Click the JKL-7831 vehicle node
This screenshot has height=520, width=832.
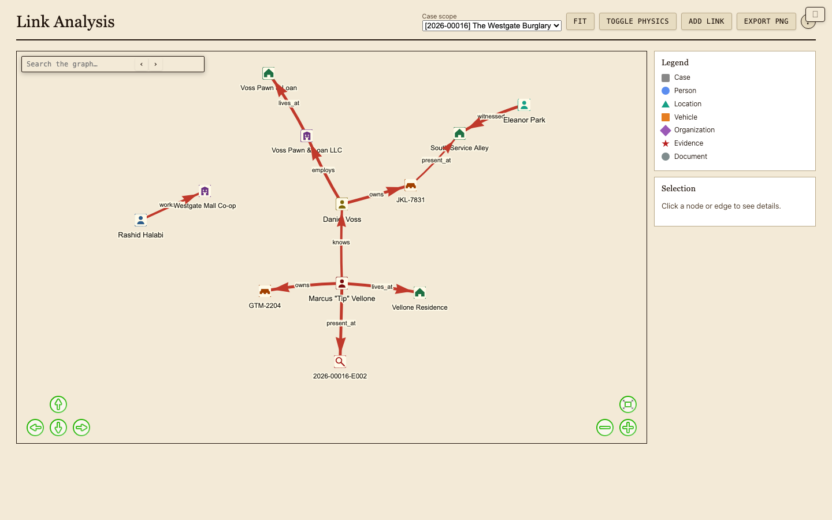(410, 185)
